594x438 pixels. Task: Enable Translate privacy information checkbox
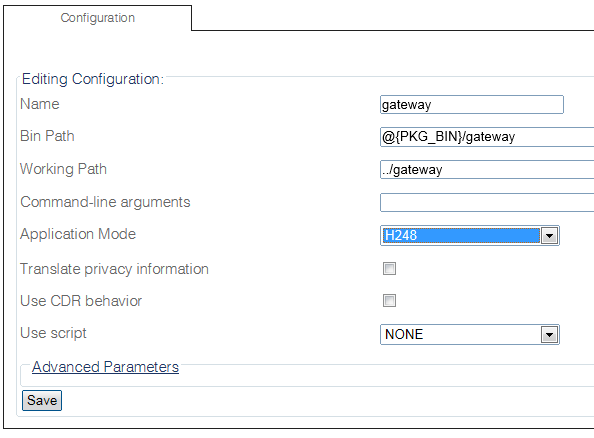point(389,269)
